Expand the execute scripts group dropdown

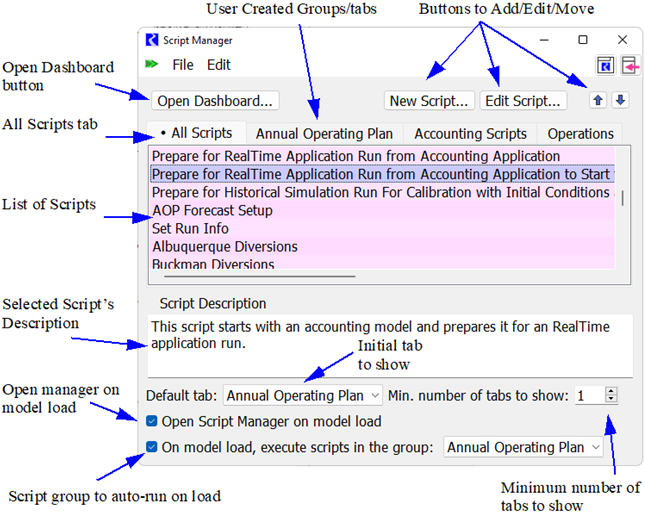[x=524, y=447]
